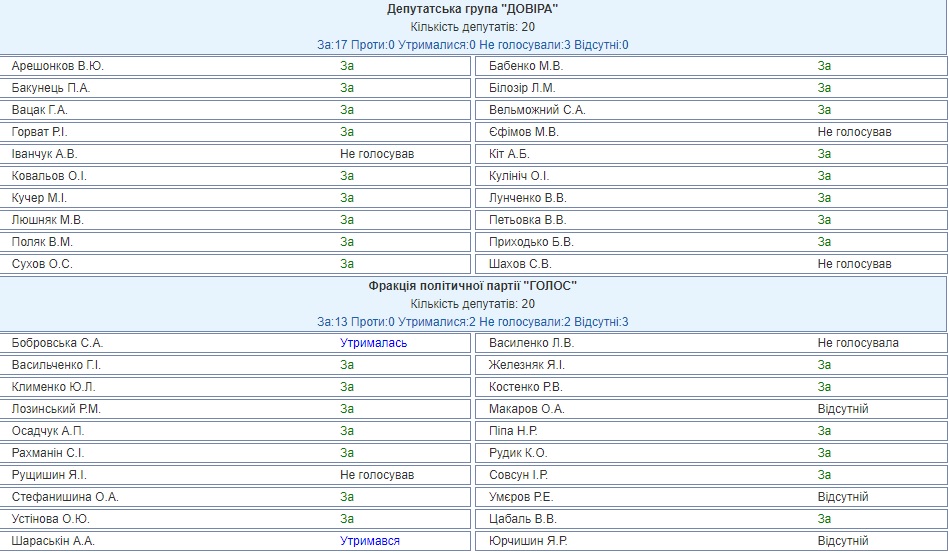Click deputy Кулініч О.І.
Viewport: 949px width, 553px height.
519,176
